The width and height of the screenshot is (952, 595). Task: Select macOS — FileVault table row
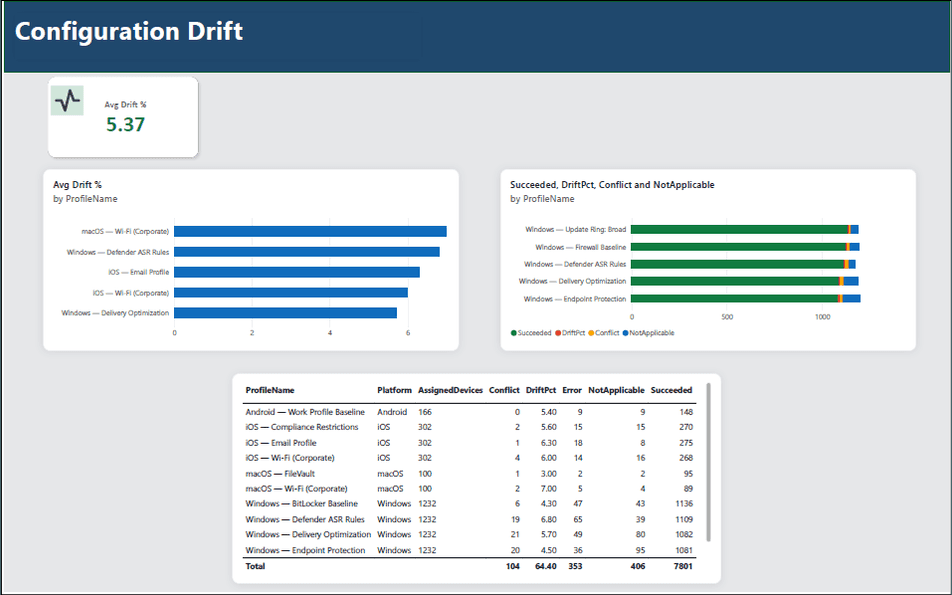pos(469,474)
